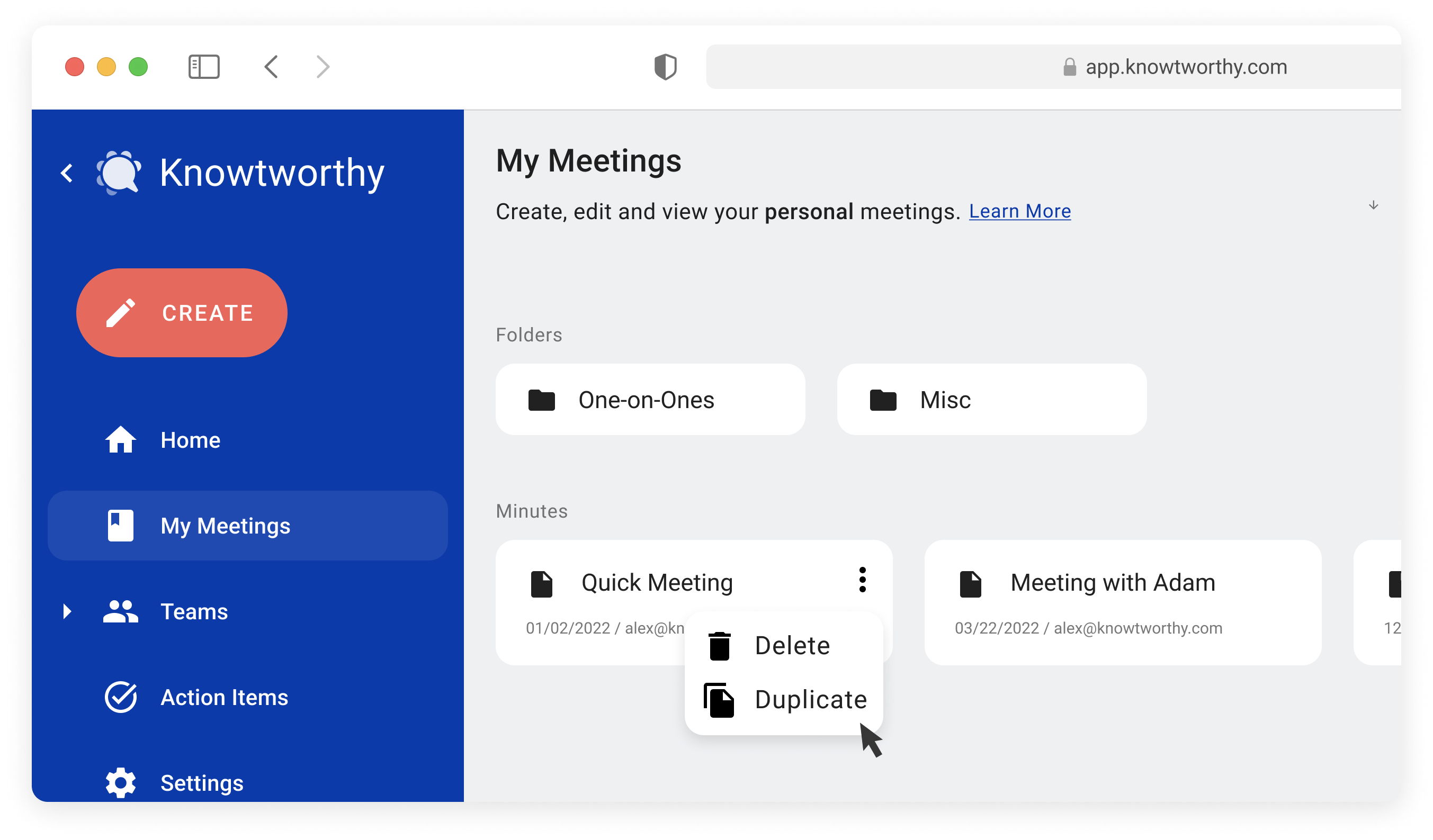
Task: Click the My Meetings bookmark icon
Action: 121,526
